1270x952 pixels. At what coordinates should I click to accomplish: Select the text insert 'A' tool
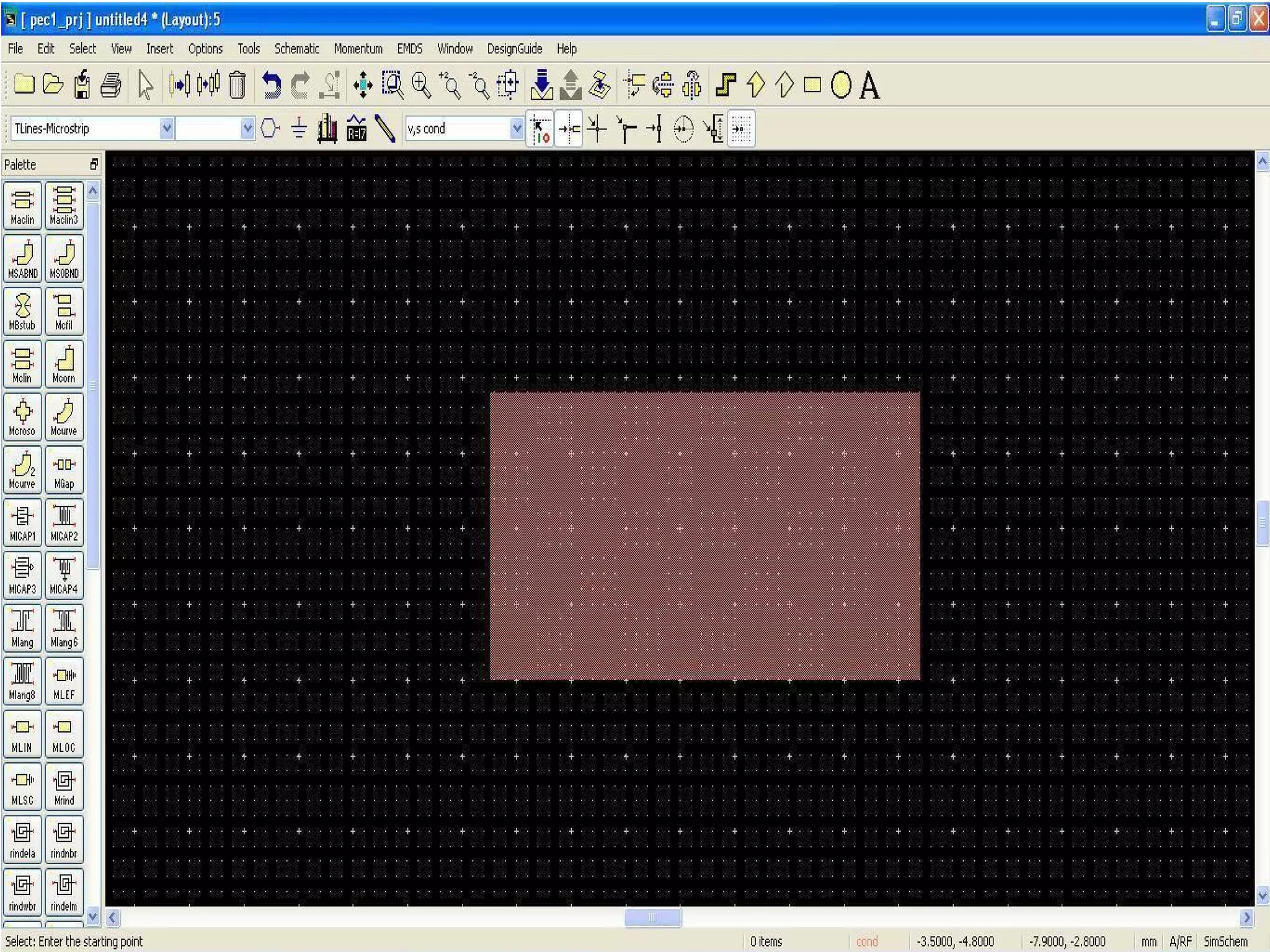[869, 85]
